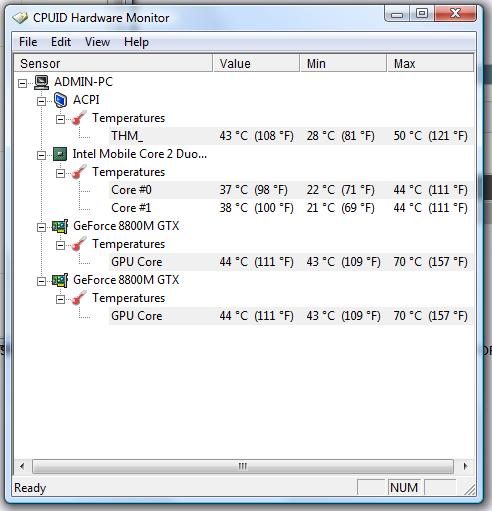Select the Core #1 sensor row
The width and height of the screenshot is (492, 511).
point(291,208)
